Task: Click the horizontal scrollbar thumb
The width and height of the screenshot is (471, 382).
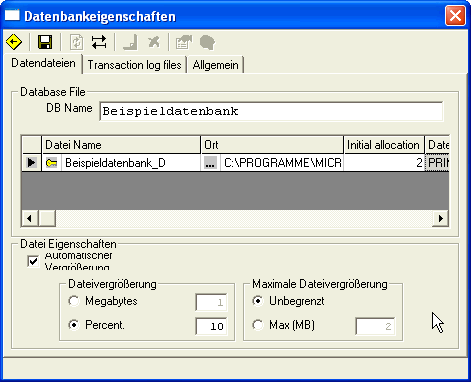Action: (x=47, y=218)
